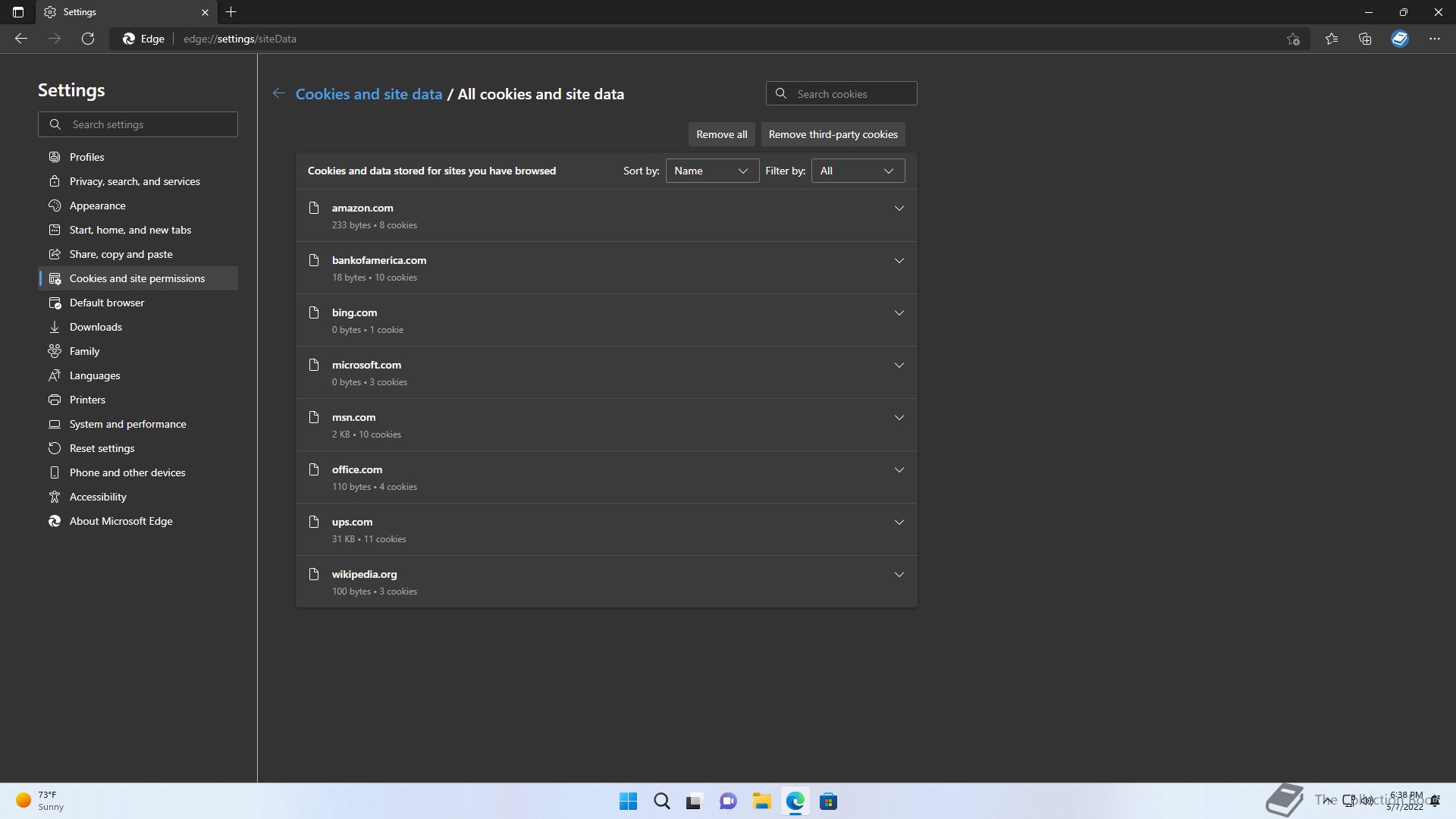The image size is (1456, 819).
Task: Click the amazon.com file icon
Action: (x=314, y=208)
